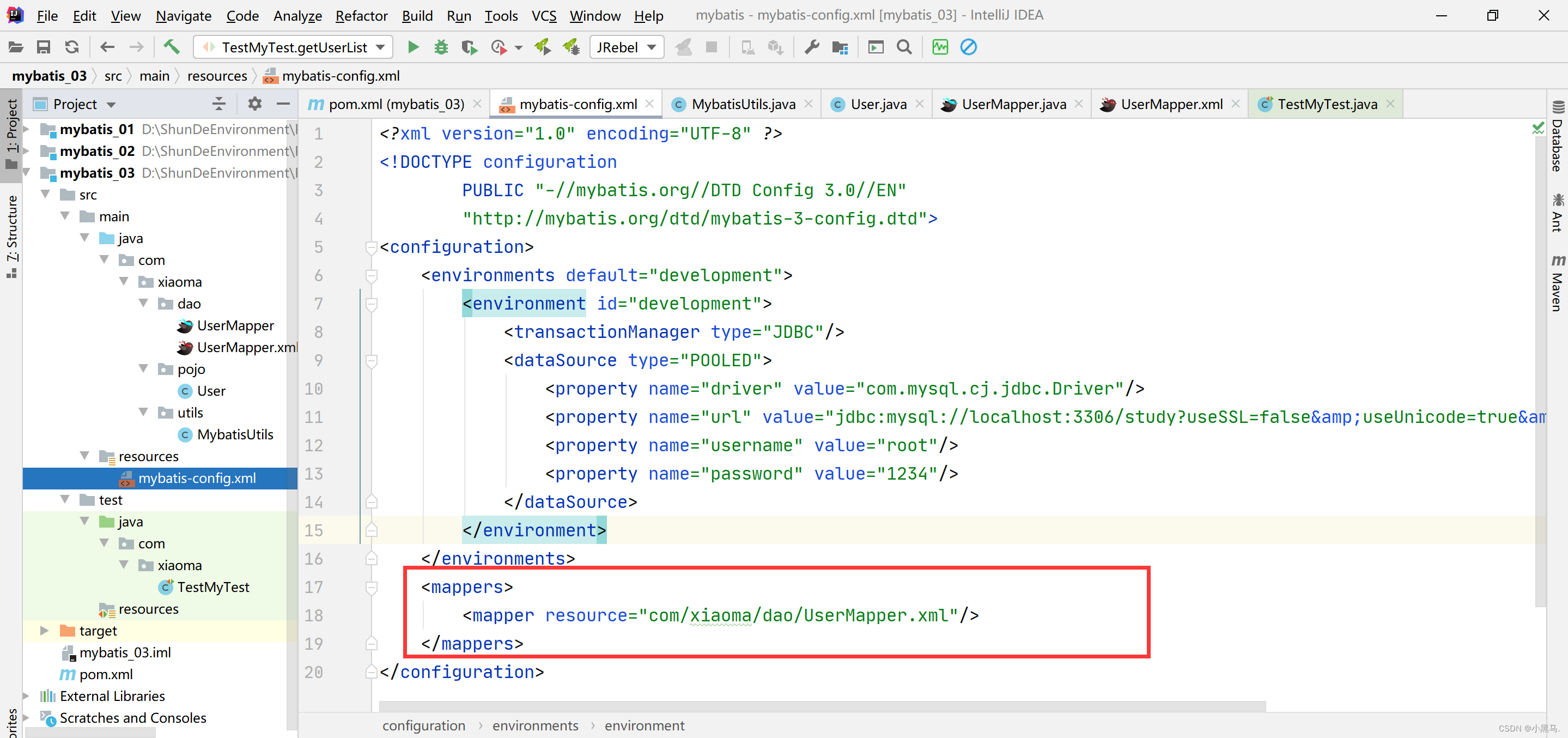The height and width of the screenshot is (738, 1568).
Task: Click configuration in bottom breadcrumb
Action: pos(424,725)
